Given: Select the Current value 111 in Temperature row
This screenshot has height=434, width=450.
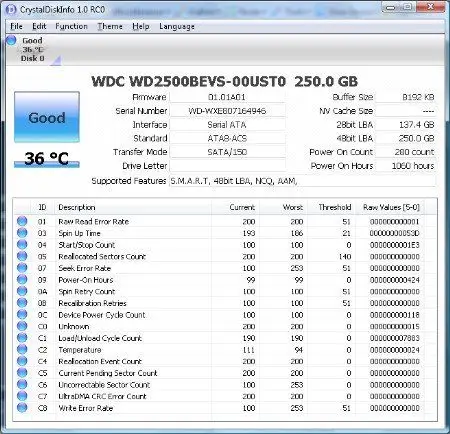Looking at the screenshot, I should [249, 350].
